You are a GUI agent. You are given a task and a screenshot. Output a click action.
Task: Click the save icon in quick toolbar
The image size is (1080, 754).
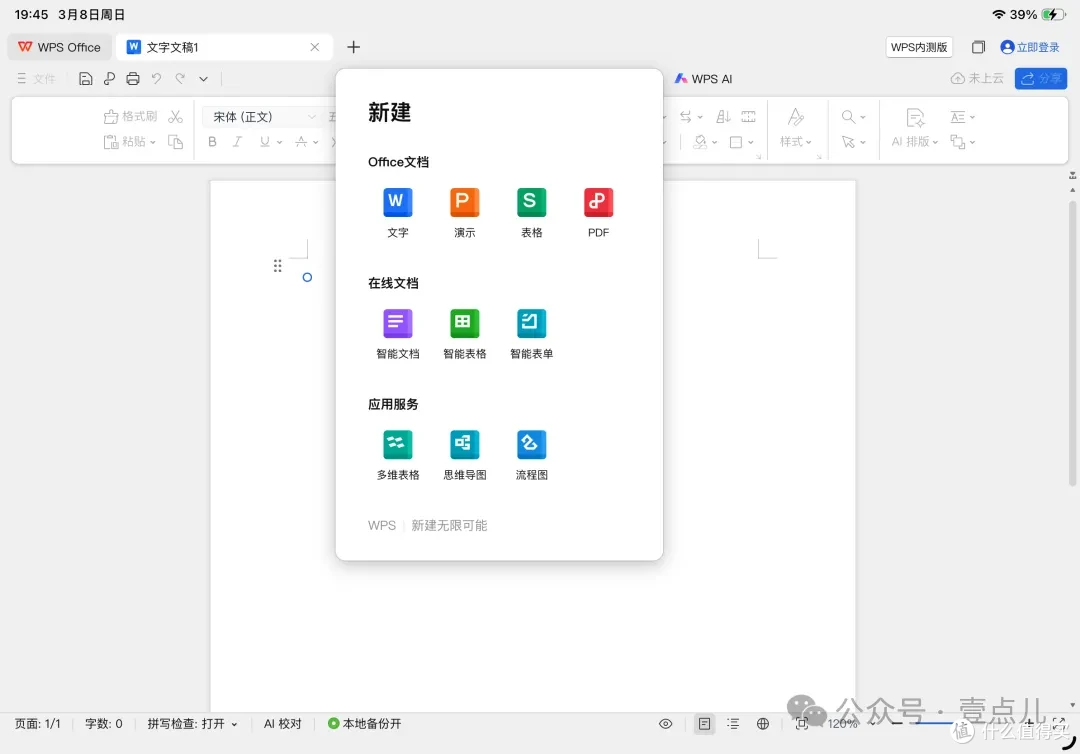(85, 78)
